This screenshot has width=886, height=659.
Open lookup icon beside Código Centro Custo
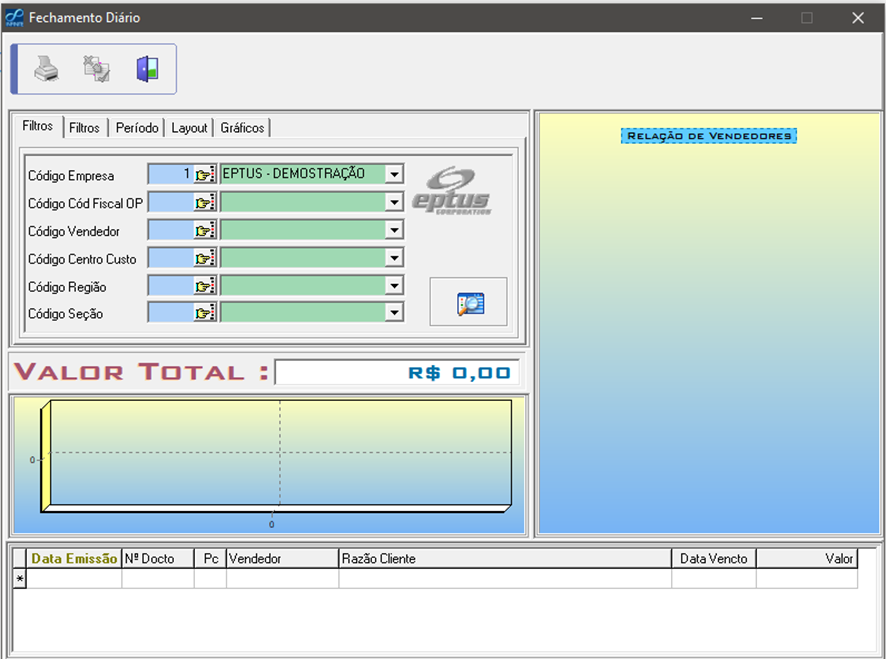click(x=205, y=258)
